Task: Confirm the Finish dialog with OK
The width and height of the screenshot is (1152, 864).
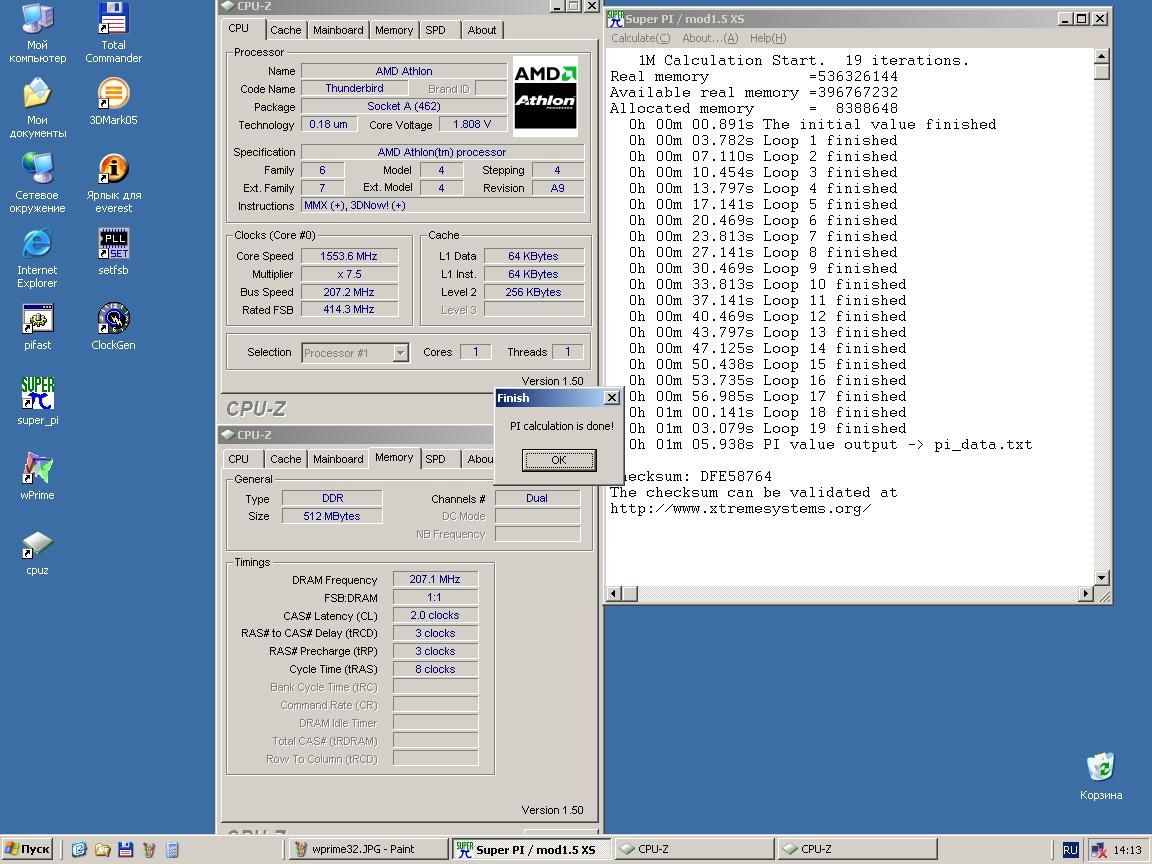Action: tap(559, 460)
